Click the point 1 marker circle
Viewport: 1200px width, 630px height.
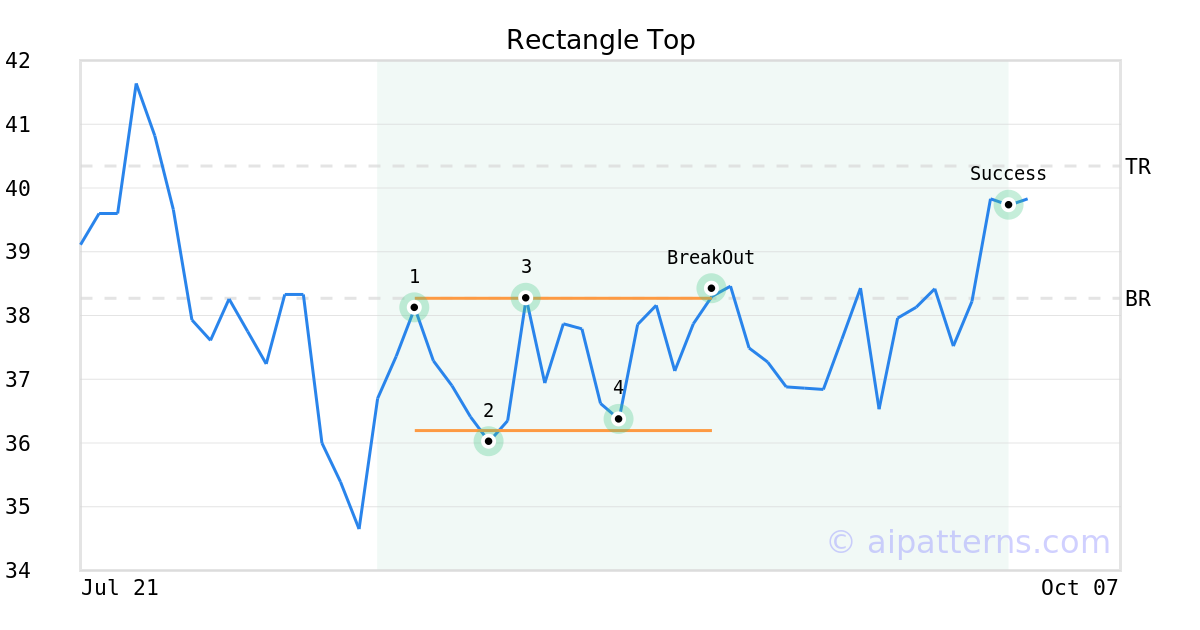pos(414,307)
